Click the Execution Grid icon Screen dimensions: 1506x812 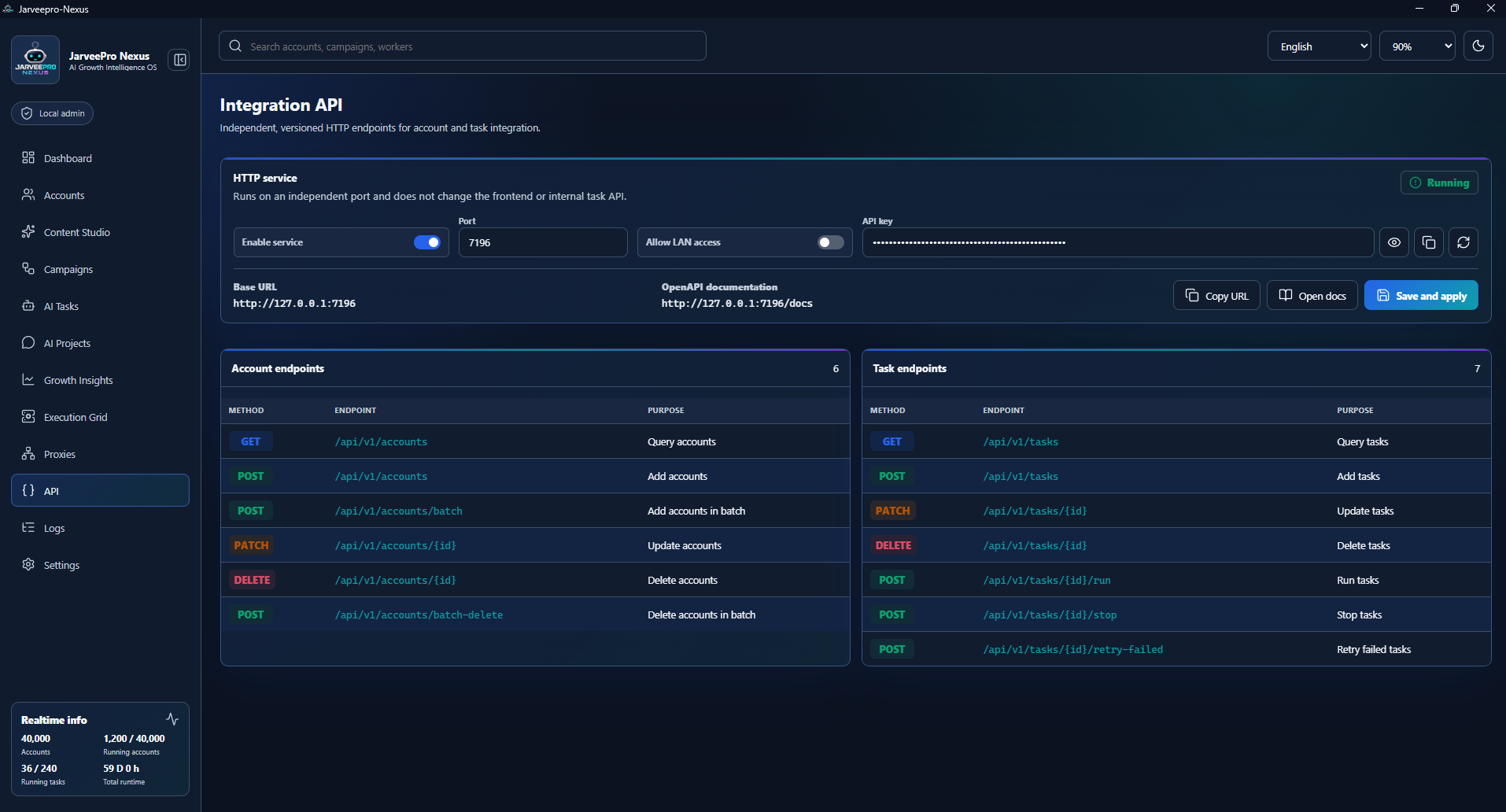[28, 416]
